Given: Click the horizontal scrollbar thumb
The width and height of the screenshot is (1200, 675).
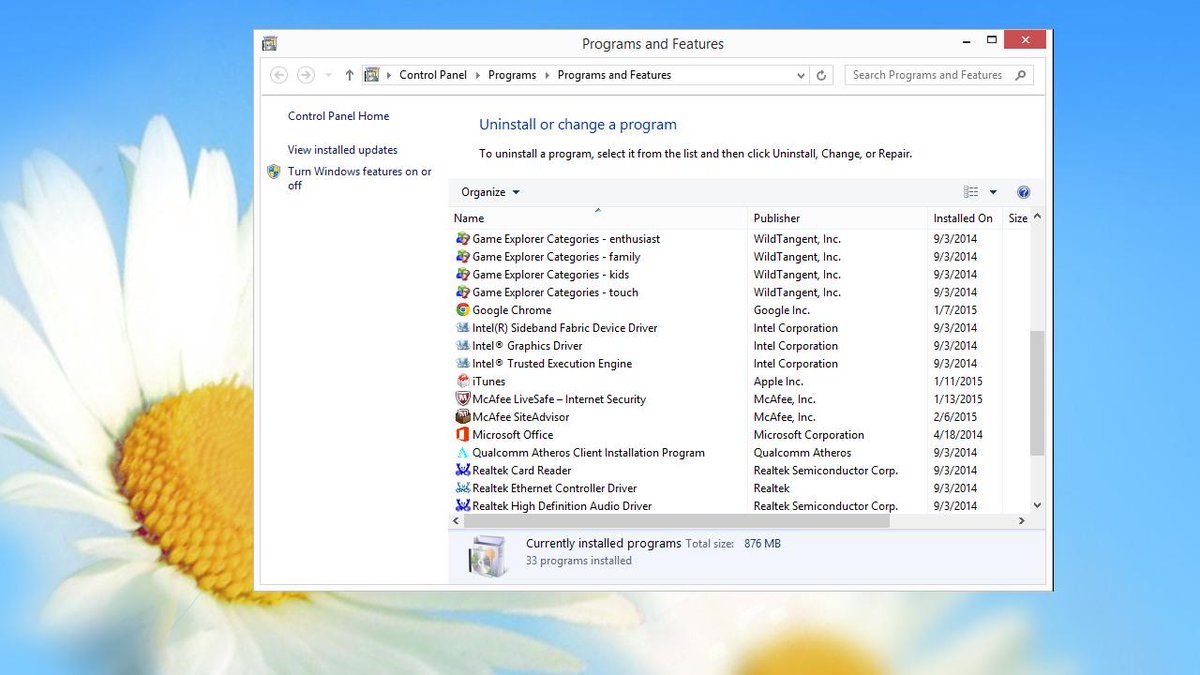Looking at the screenshot, I should (675, 521).
